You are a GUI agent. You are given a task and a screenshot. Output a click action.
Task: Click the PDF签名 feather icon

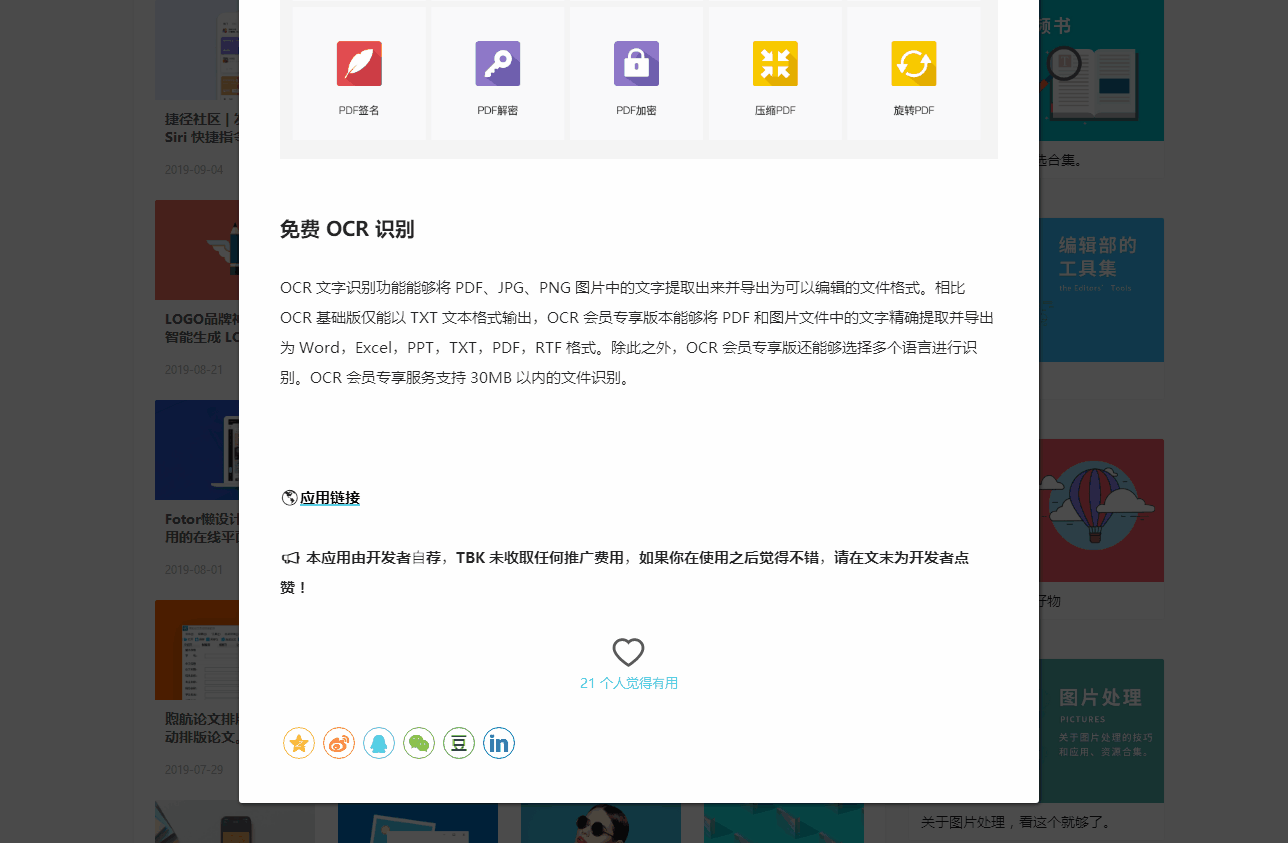point(359,64)
